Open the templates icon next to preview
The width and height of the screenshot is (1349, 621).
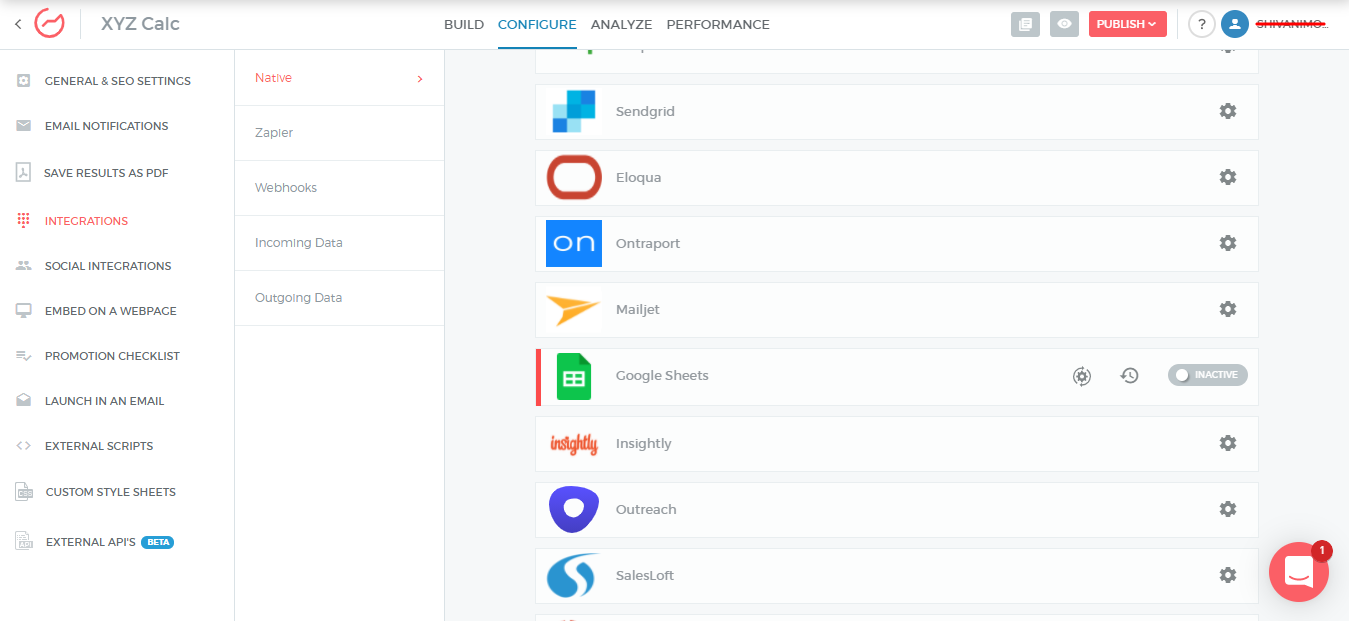pos(1025,24)
